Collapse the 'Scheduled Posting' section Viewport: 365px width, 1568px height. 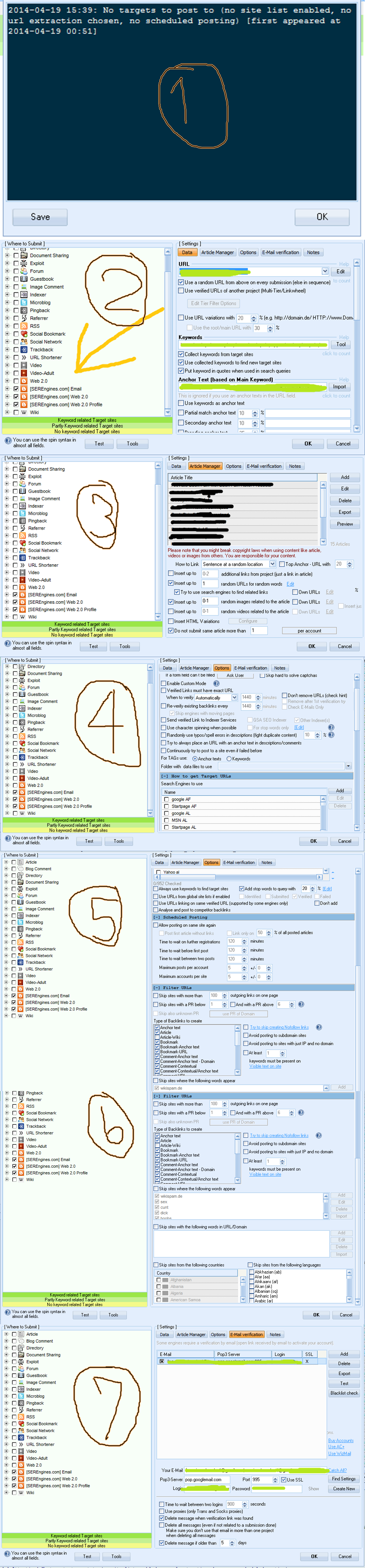(x=157, y=917)
